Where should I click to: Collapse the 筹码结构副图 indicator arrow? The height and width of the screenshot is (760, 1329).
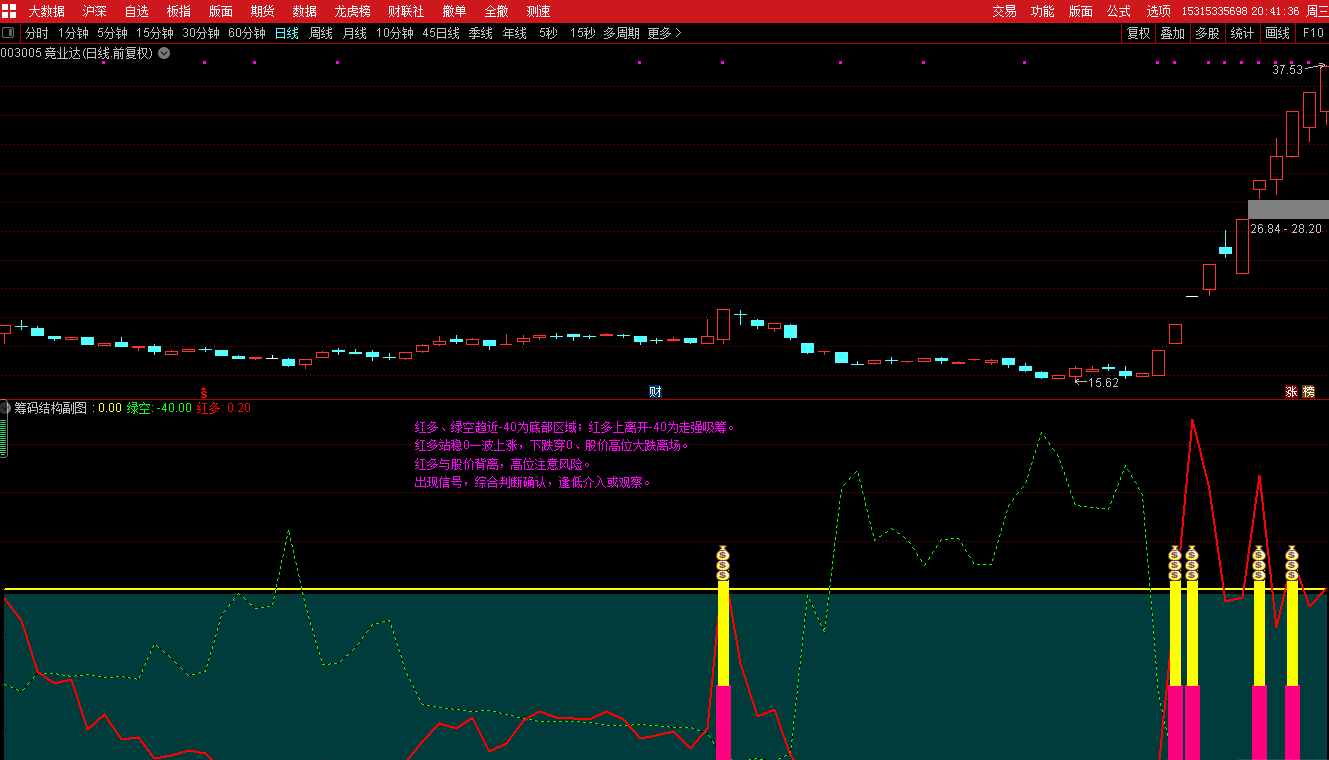click(x=5, y=407)
